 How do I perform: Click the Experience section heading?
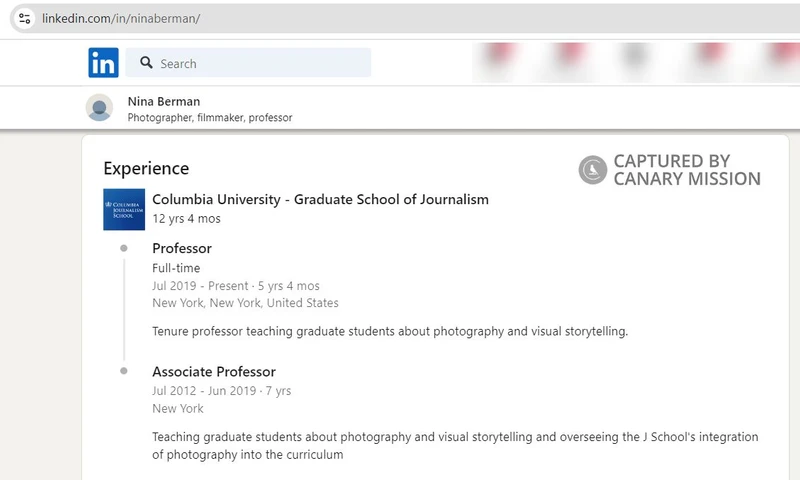(x=146, y=168)
